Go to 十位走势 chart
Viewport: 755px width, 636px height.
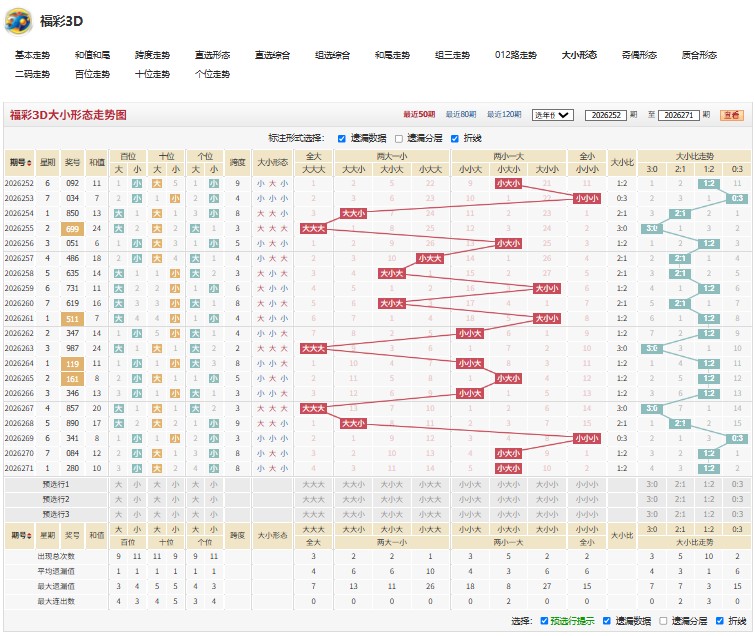coord(152,74)
